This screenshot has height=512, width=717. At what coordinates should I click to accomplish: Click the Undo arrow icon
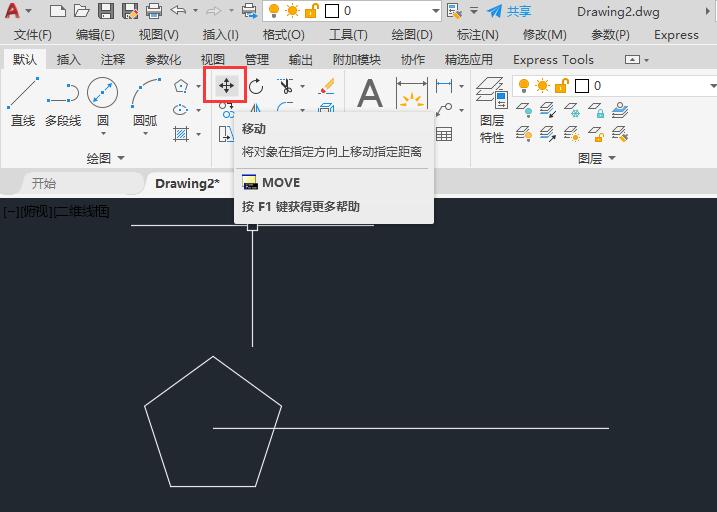pyautogui.click(x=178, y=10)
